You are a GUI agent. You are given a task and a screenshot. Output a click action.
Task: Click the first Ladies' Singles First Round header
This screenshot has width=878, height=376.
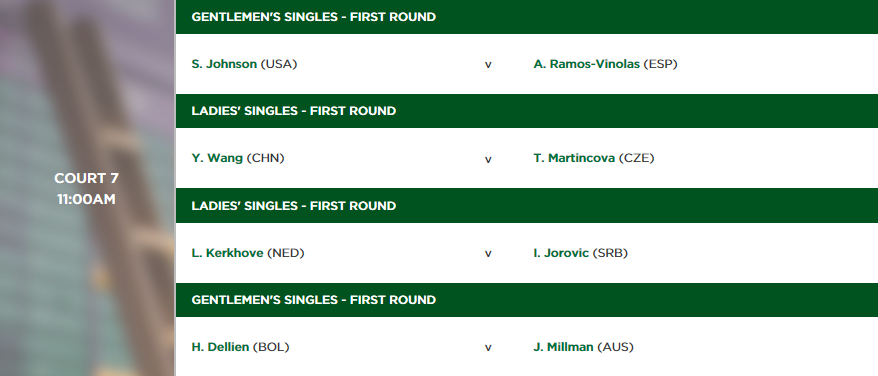click(x=526, y=111)
